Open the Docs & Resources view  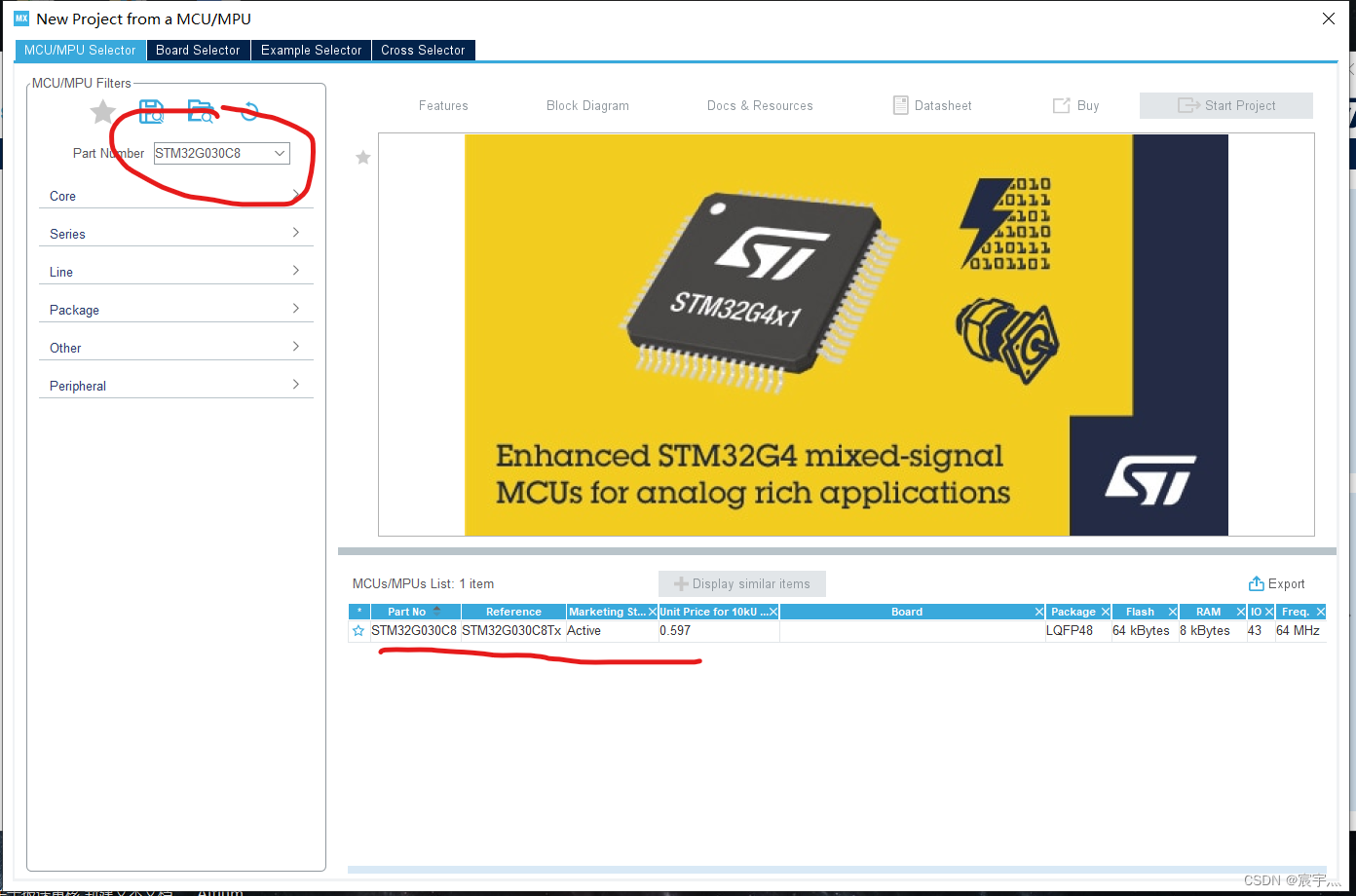point(760,105)
